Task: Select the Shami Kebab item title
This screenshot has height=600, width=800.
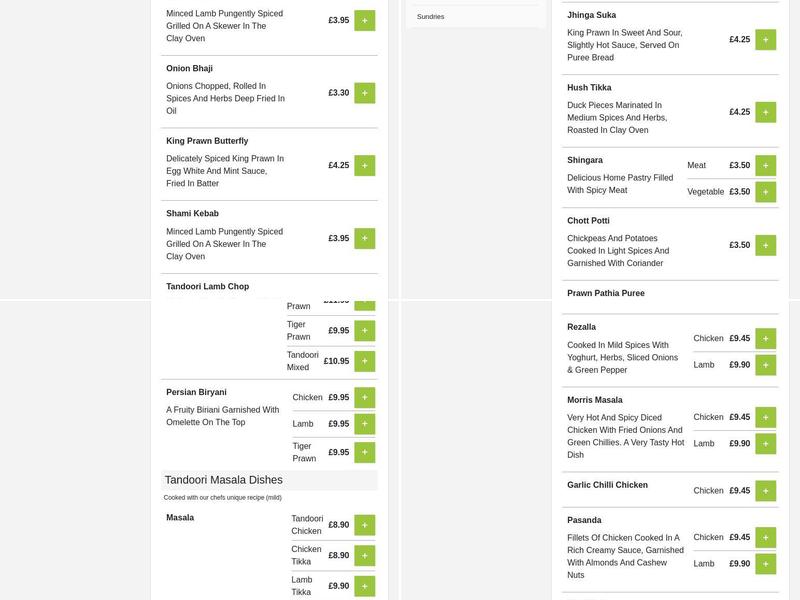Action: 192,214
